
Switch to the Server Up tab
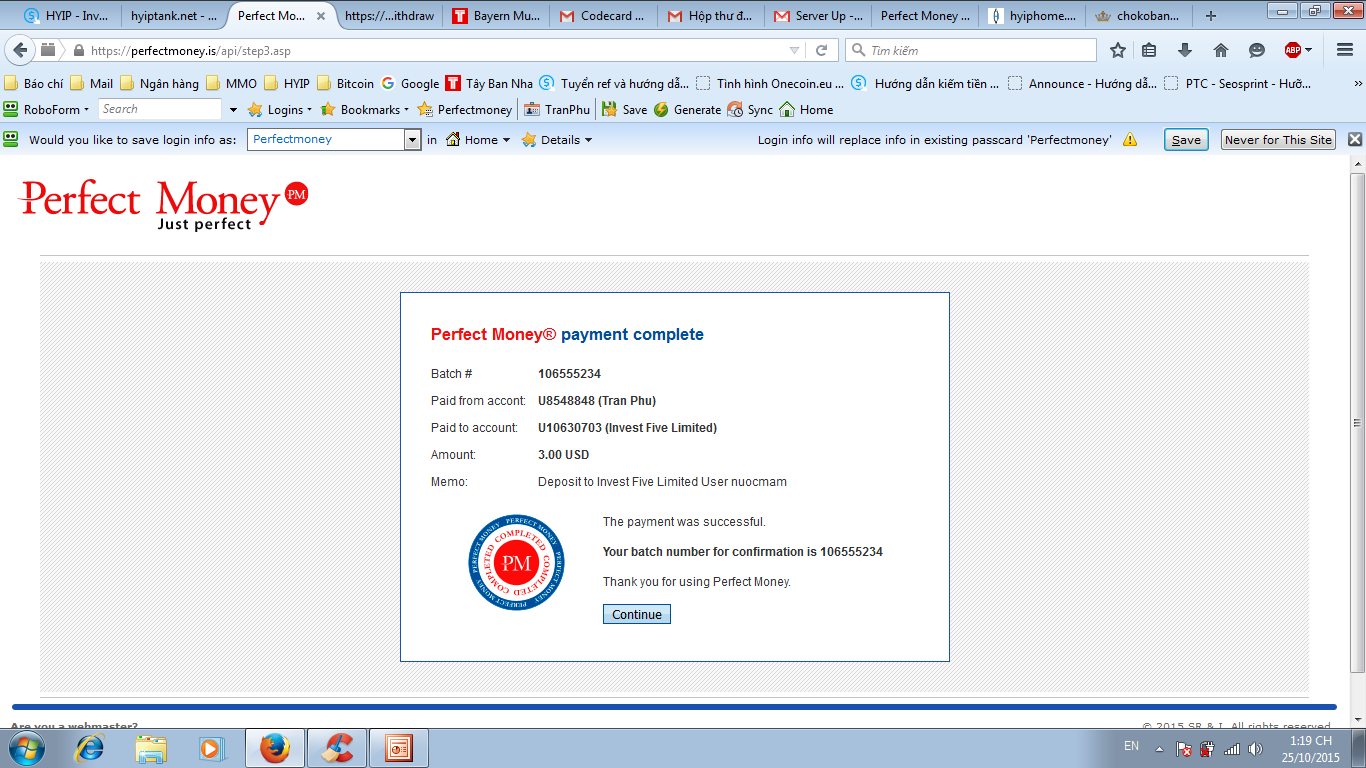tap(818, 16)
